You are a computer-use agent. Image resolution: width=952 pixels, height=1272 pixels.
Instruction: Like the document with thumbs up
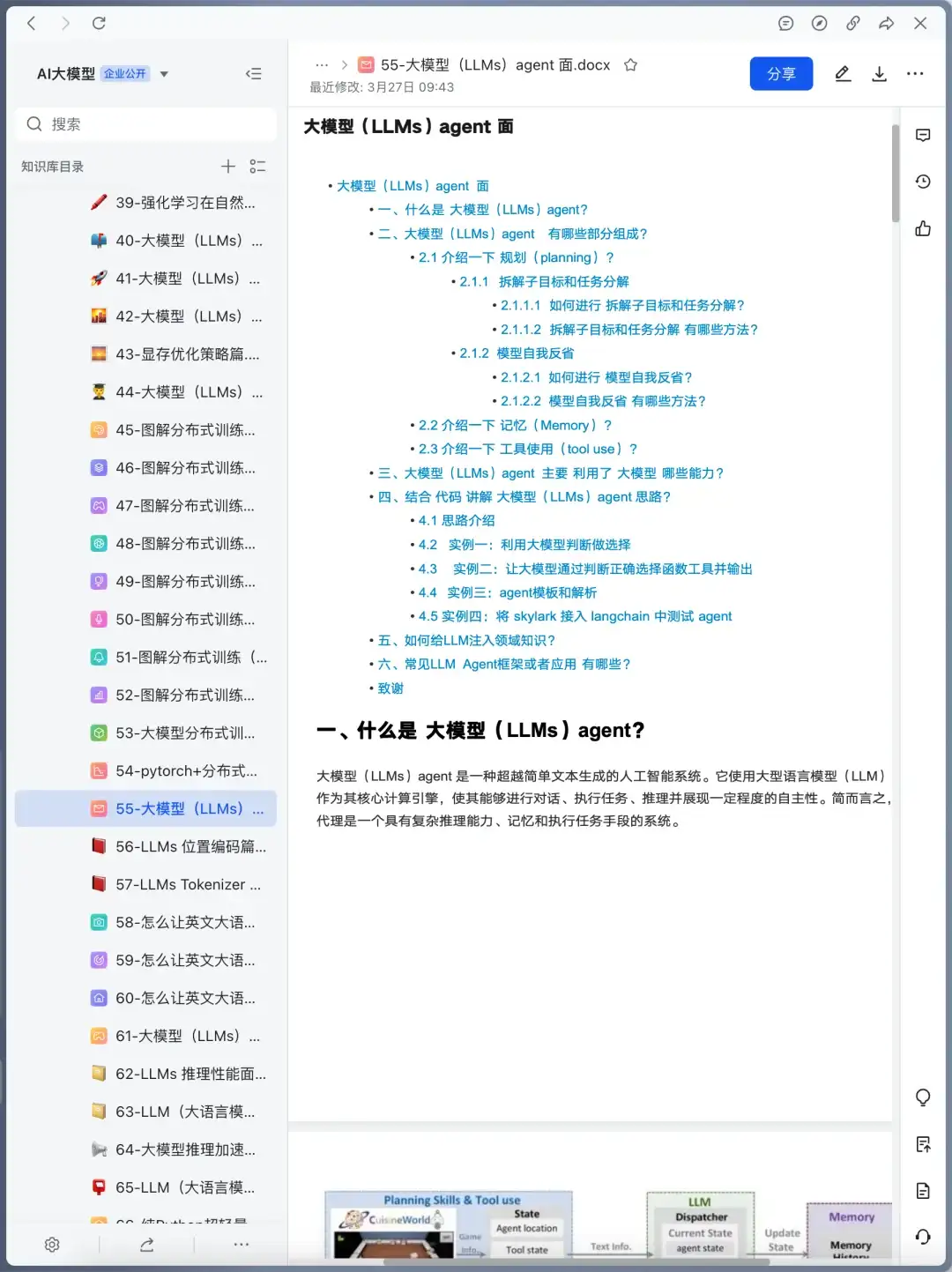point(922,227)
